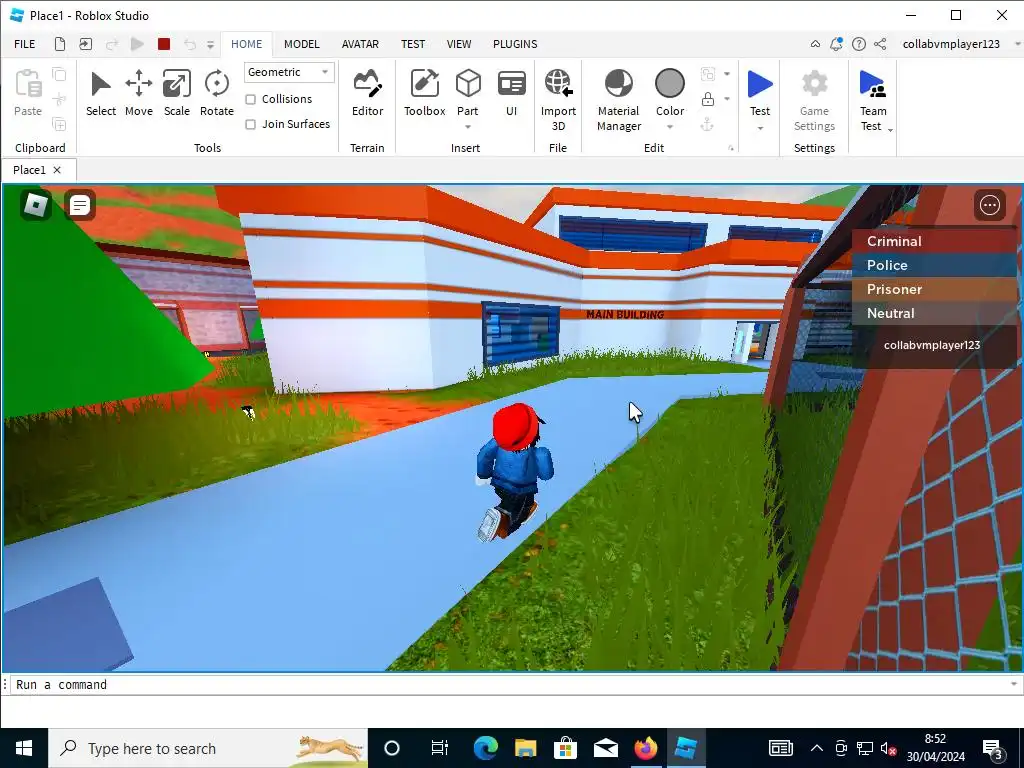The image size is (1024, 768).
Task: Open the FILE menu
Action: (x=25, y=44)
